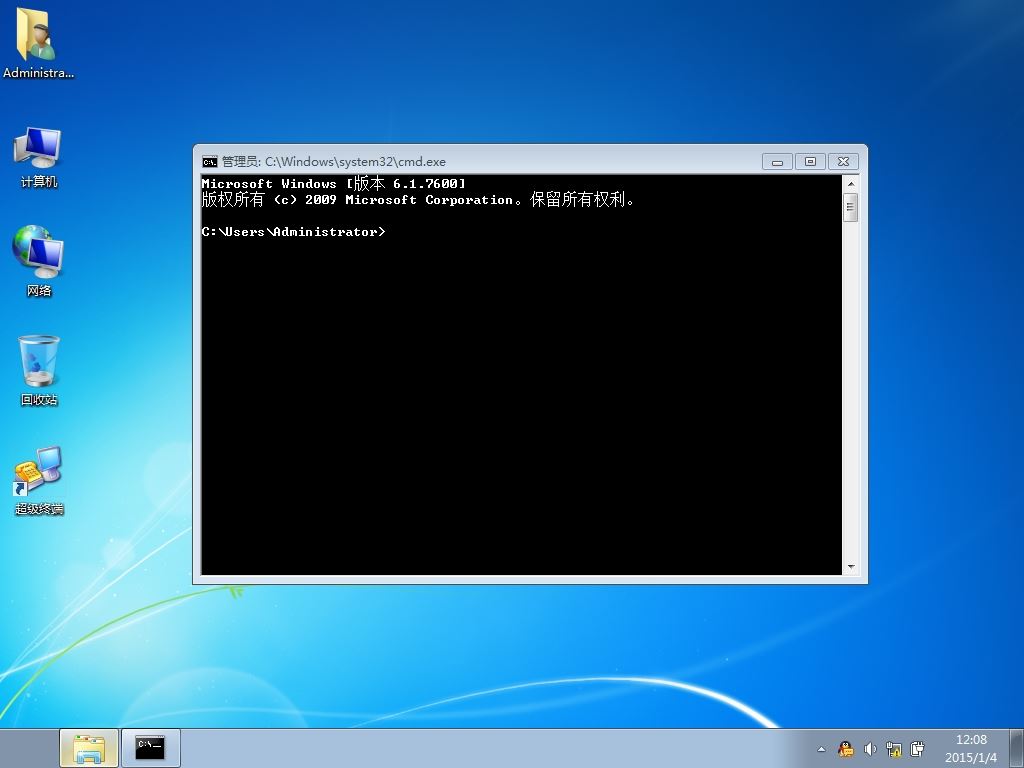1024x768 pixels.
Task: Select the cmd.exe taskbar button
Action: click(150, 748)
